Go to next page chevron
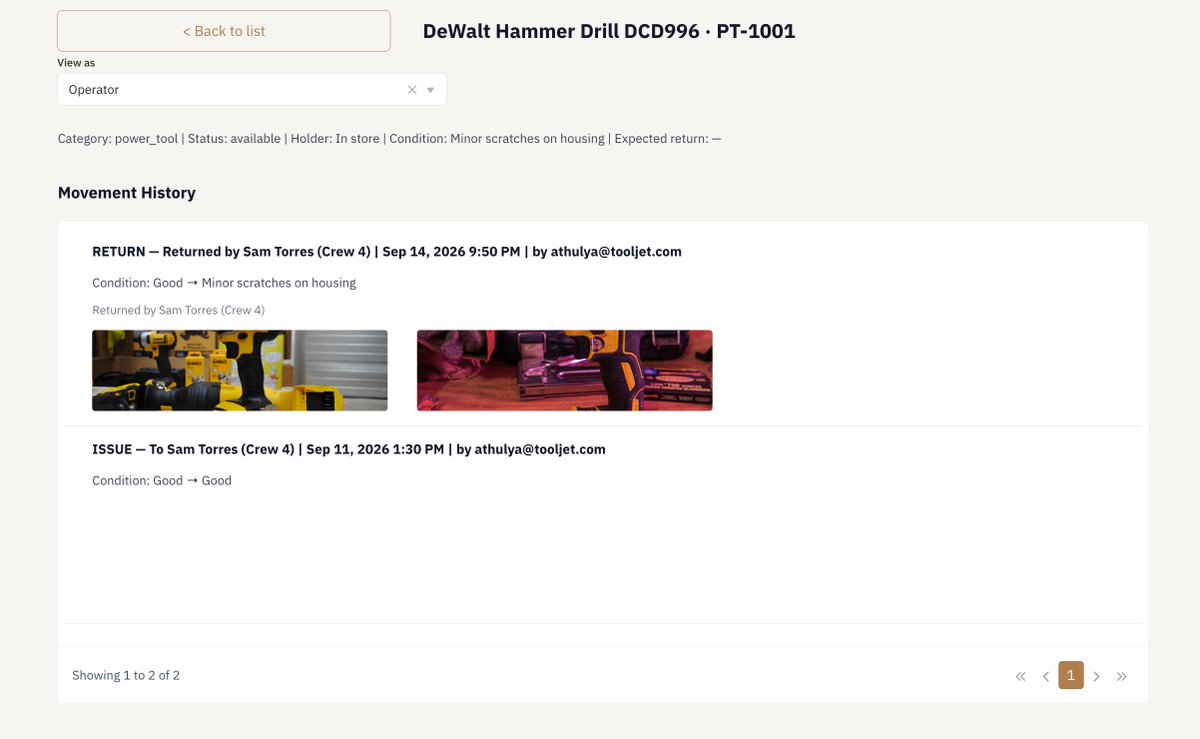This screenshot has height=739, width=1200. coord(1097,676)
